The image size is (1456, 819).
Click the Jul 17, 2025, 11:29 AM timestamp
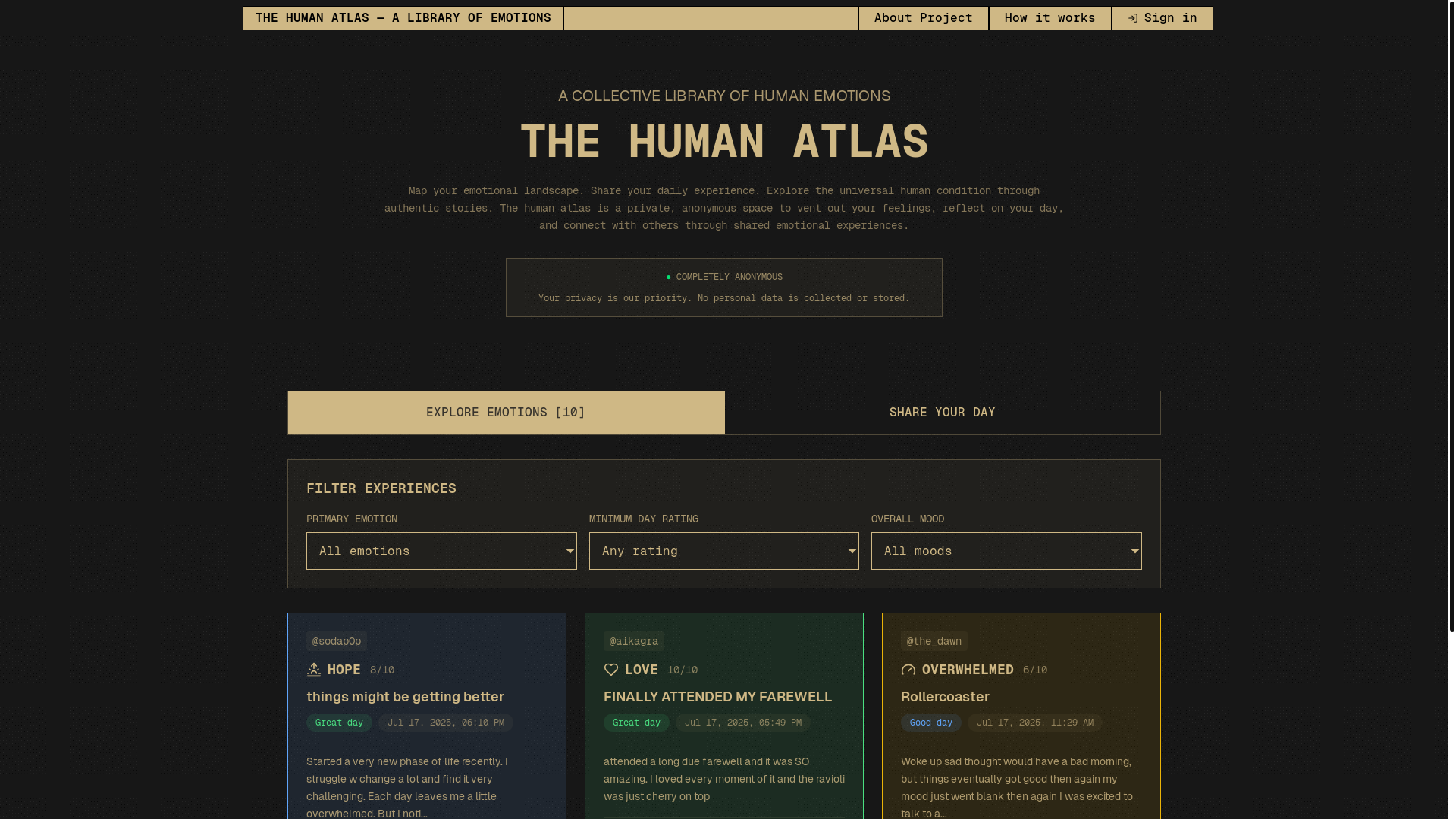[1035, 723]
